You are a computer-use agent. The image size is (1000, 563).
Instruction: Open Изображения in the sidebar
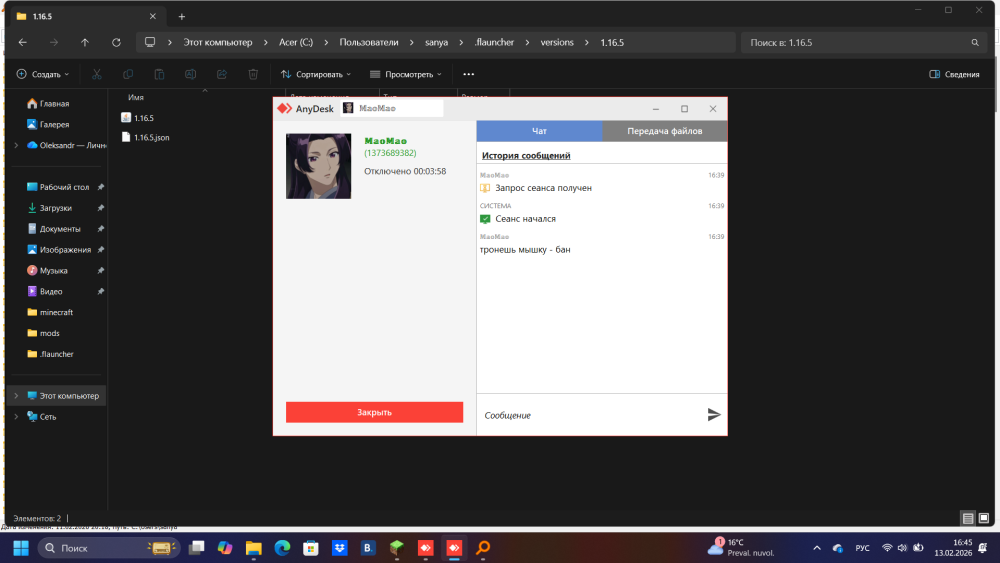click(59, 250)
